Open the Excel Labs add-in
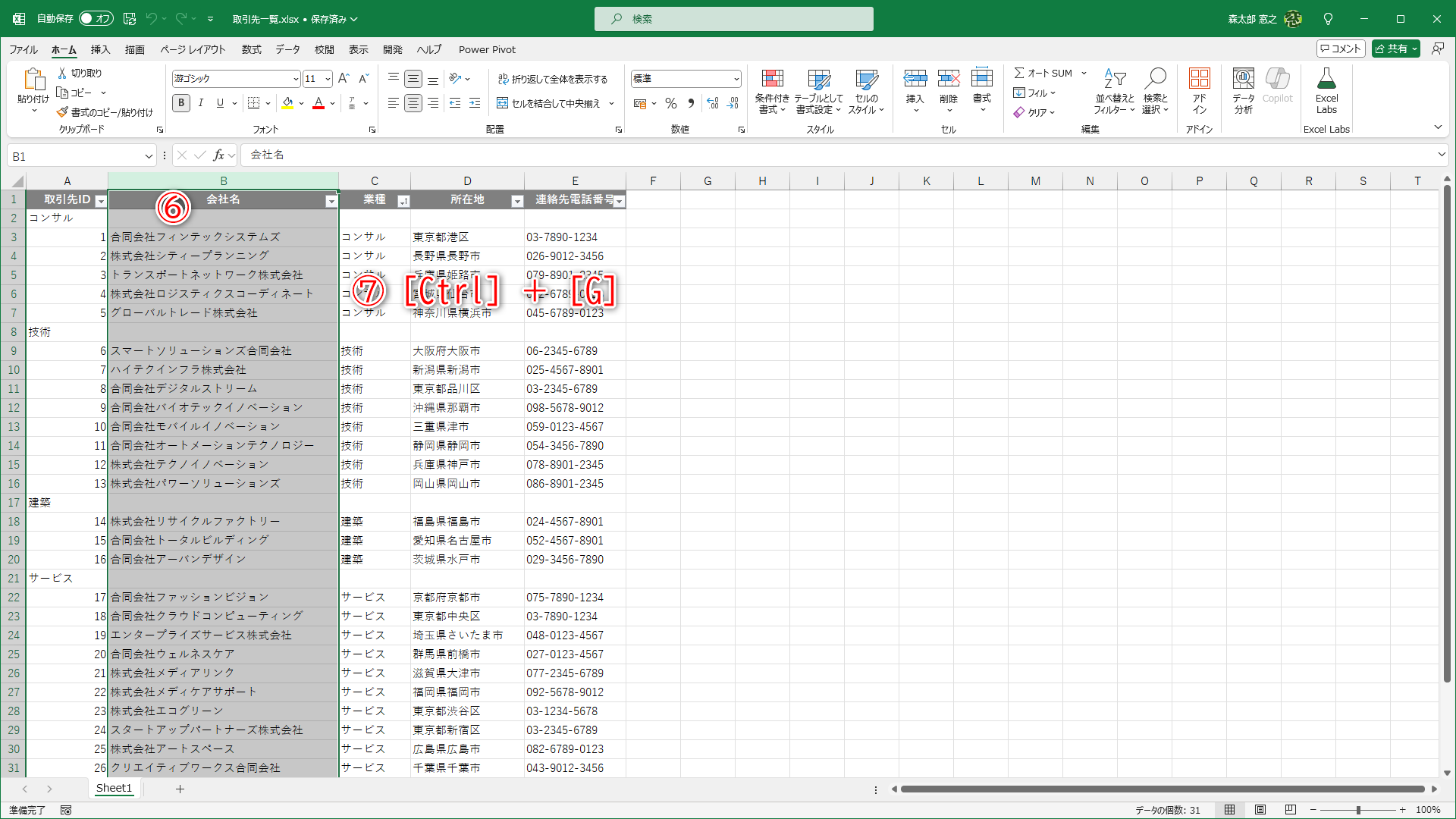Screen dimensions: 1456x819 pyautogui.click(x=1326, y=89)
